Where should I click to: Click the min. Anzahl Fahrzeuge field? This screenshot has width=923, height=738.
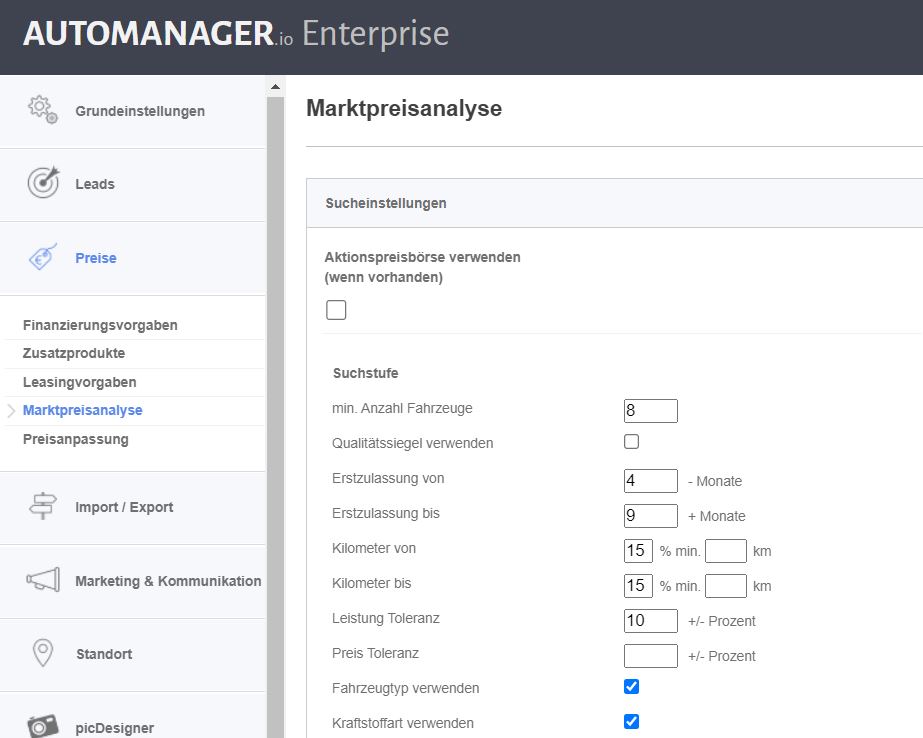(650, 410)
